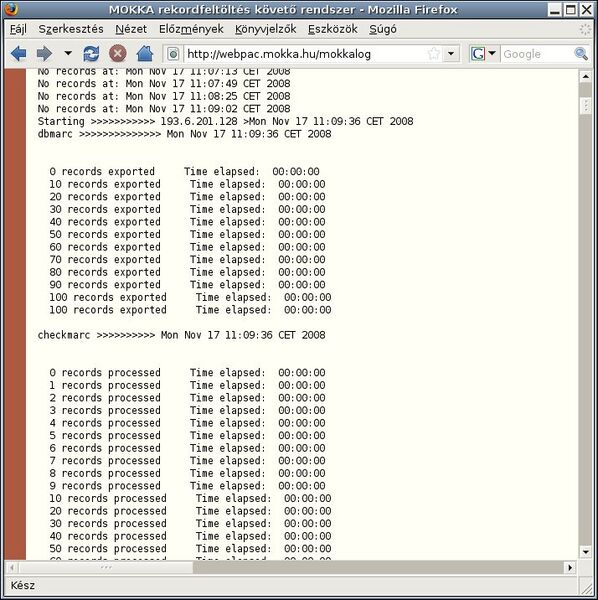598x600 pixels.
Task: Open the Könyvjelzők menu
Action: [266, 29]
